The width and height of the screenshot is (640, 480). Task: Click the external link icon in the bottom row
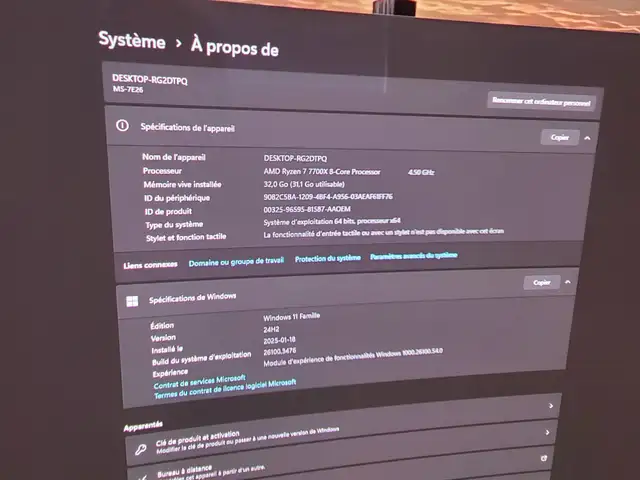pyautogui.click(x=544, y=458)
